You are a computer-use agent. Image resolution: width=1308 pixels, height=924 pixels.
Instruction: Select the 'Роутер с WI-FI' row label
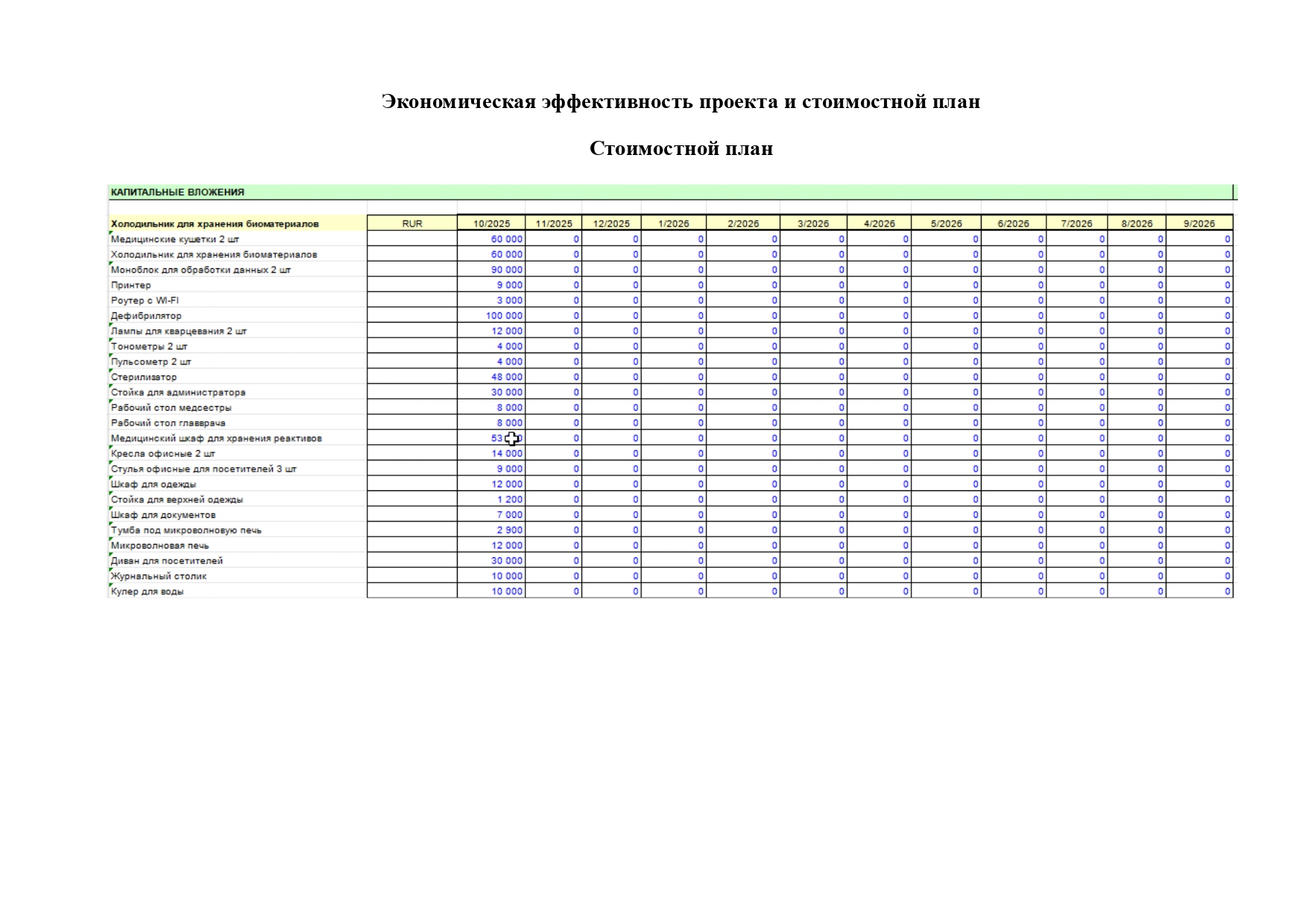point(145,300)
